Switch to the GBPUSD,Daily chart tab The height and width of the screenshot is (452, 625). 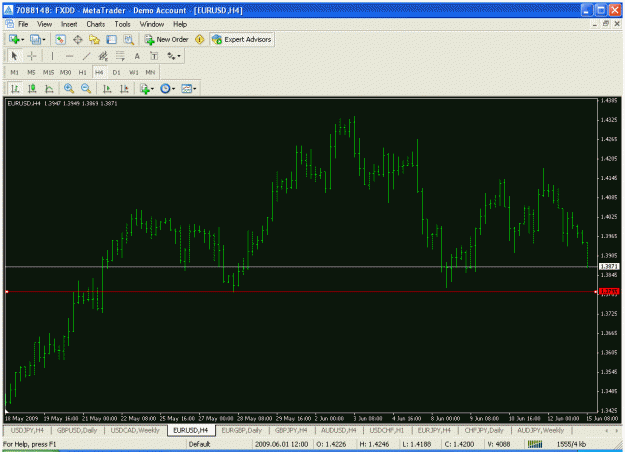click(77, 430)
